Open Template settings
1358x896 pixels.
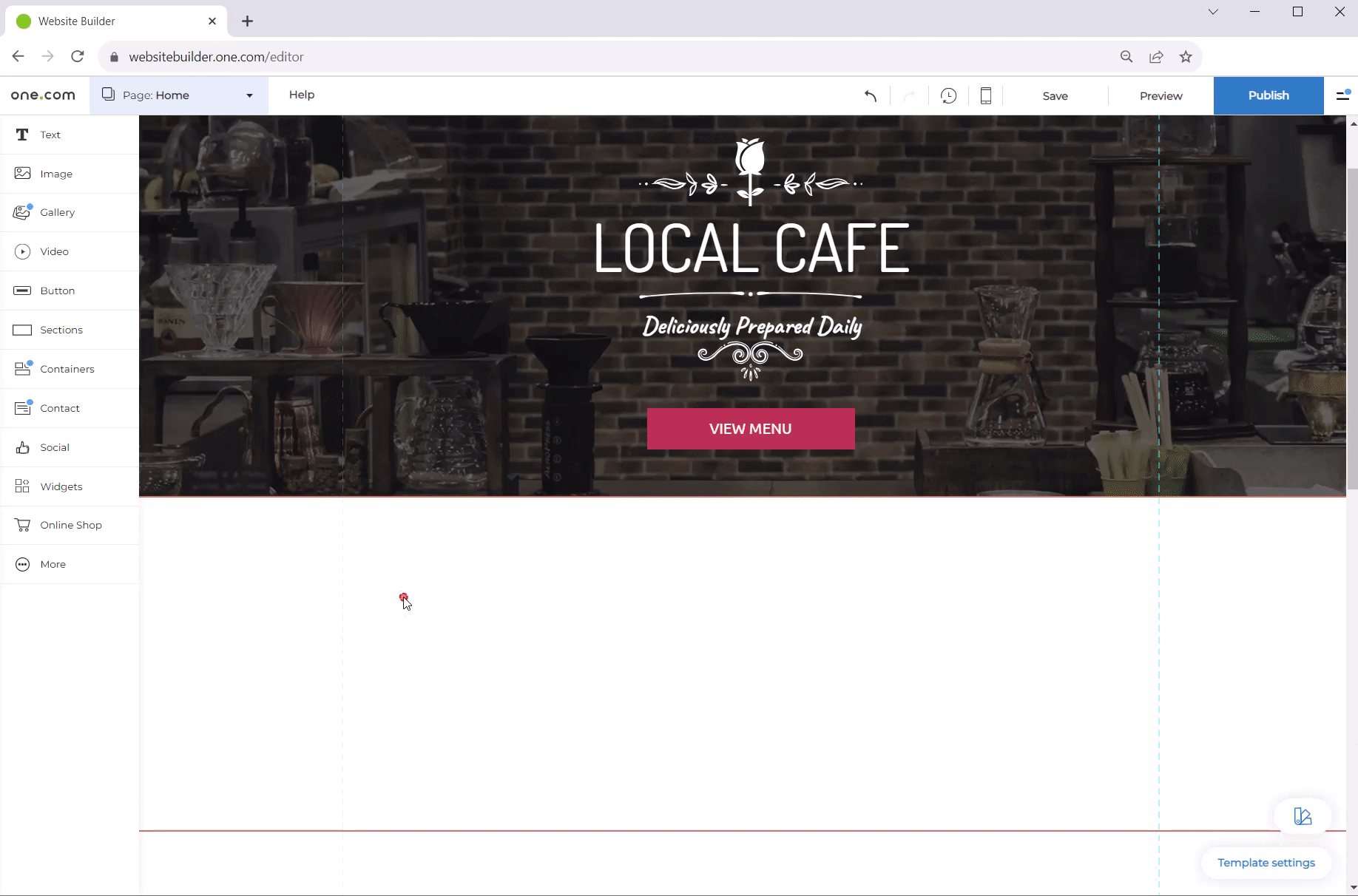(1266, 863)
